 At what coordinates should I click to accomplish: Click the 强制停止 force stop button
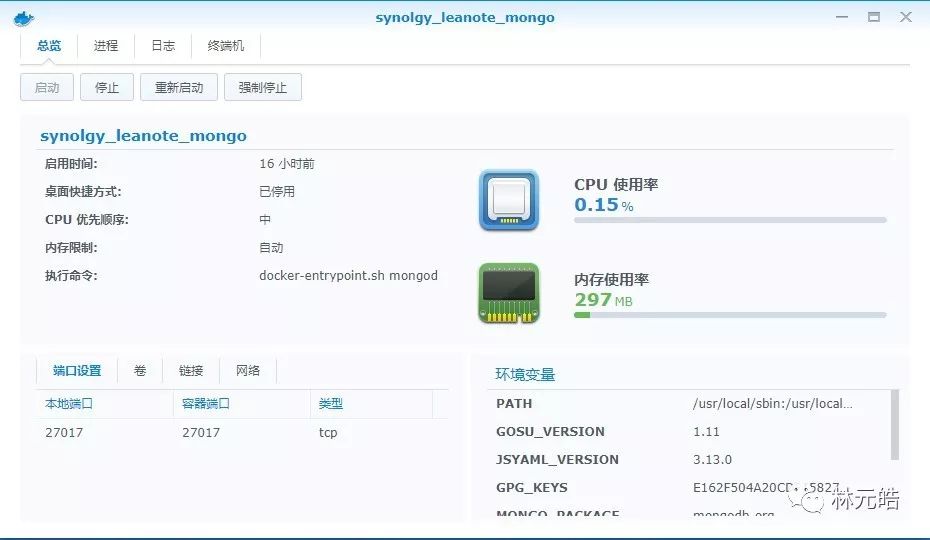click(x=263, y=87)
